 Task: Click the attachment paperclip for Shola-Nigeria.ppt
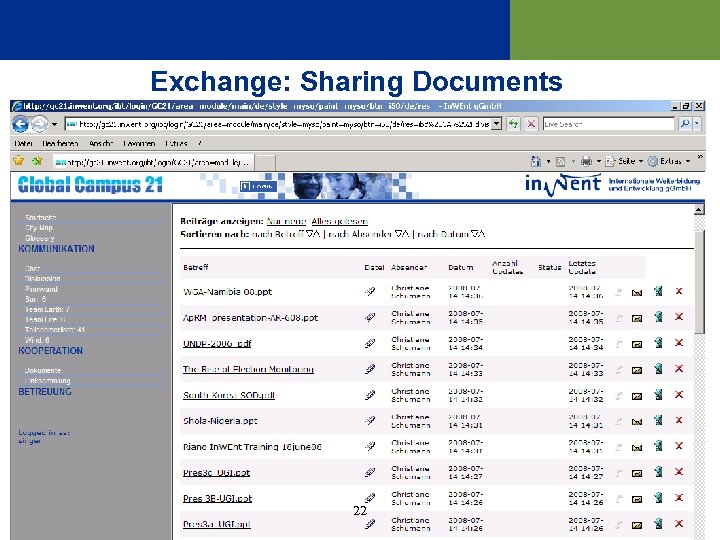coord(370,421)
